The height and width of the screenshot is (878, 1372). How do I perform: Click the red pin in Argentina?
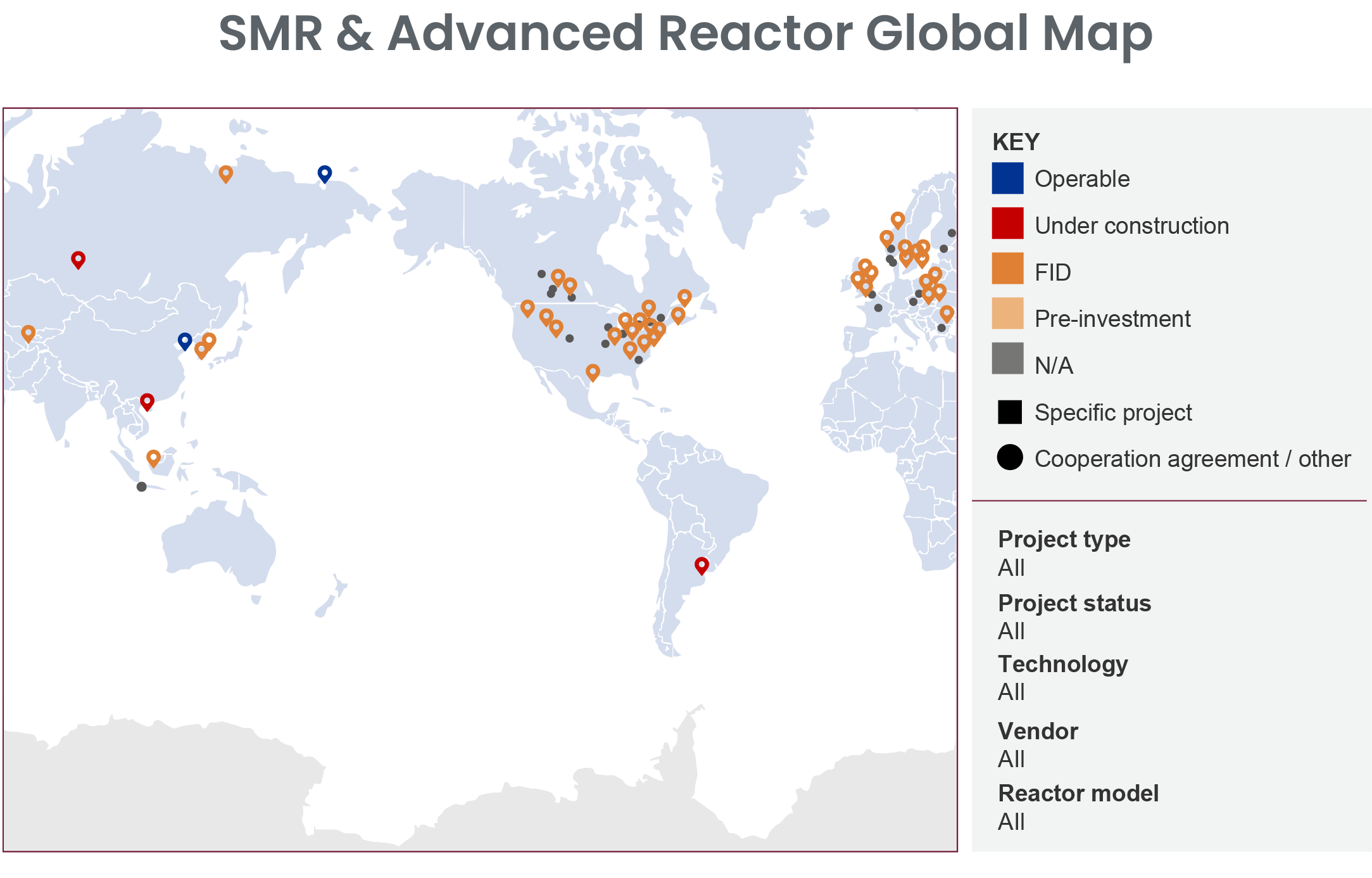(x=701, y=564)
